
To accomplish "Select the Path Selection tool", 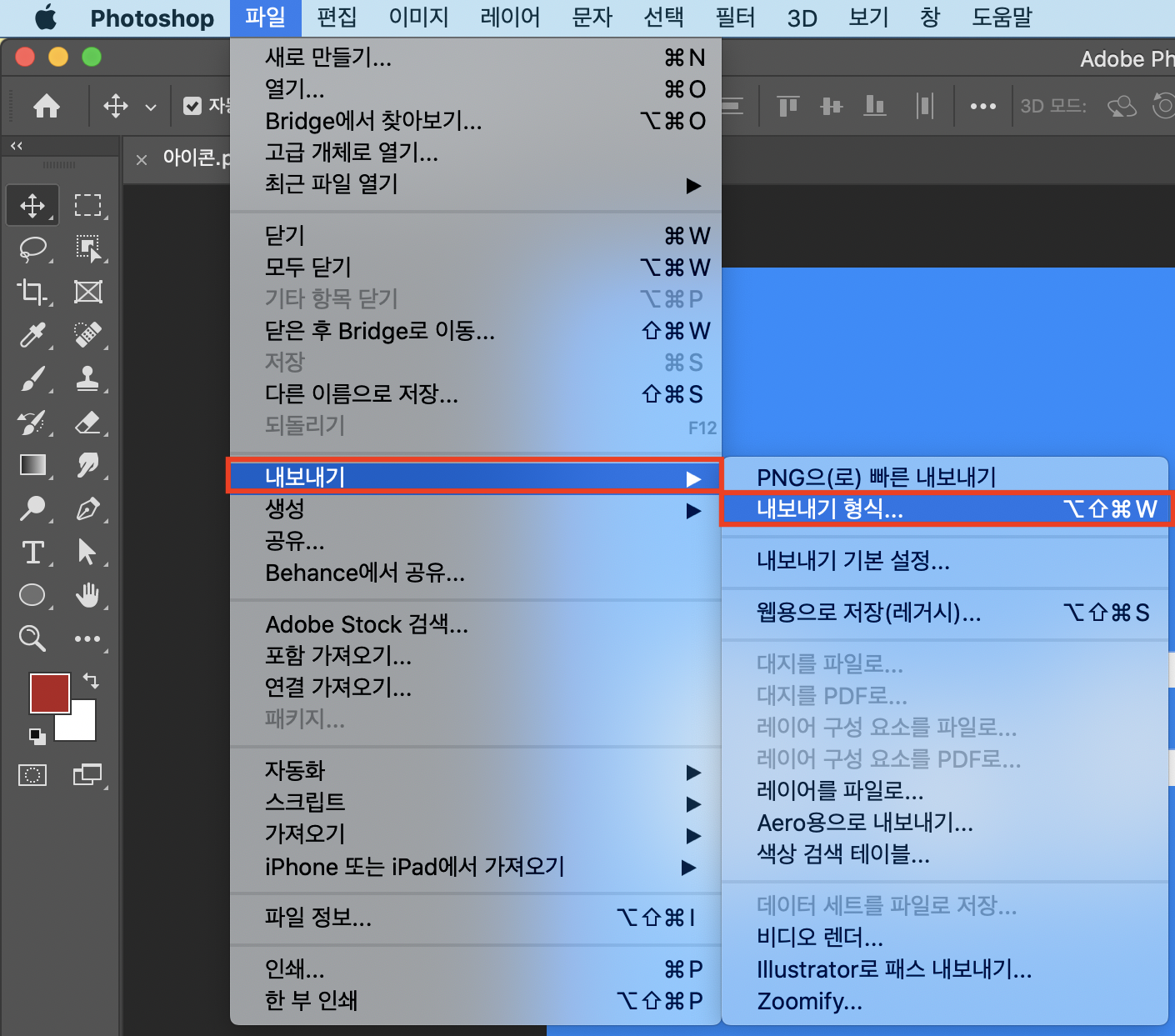I will (x=87, y=552).
